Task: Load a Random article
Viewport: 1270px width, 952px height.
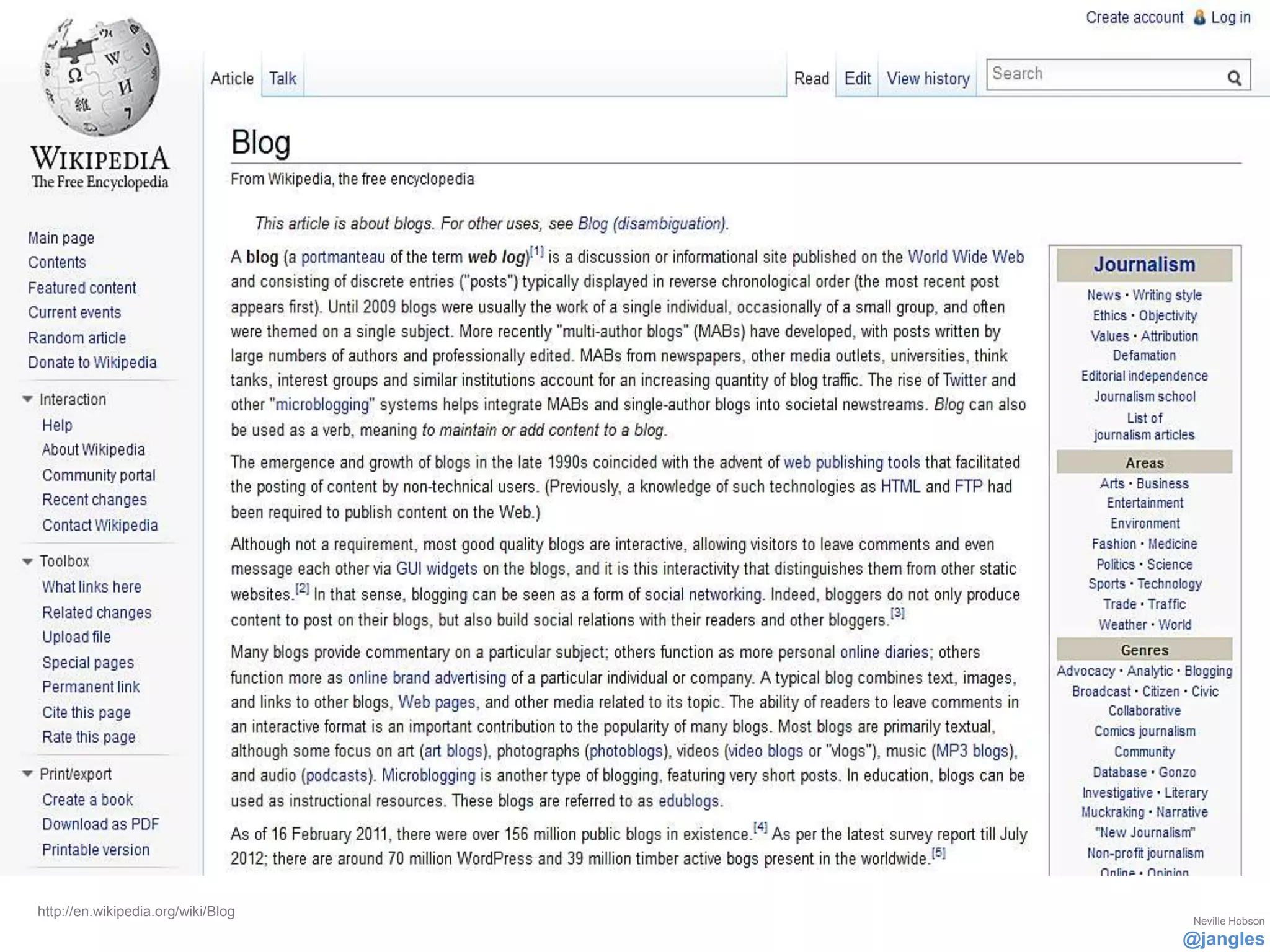Action: click(77, 338)
